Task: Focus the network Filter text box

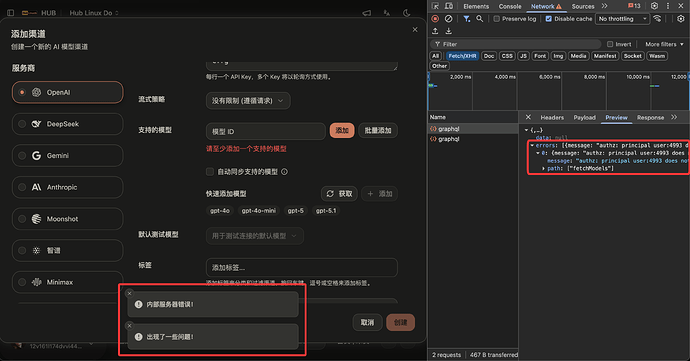Action: 515,44
